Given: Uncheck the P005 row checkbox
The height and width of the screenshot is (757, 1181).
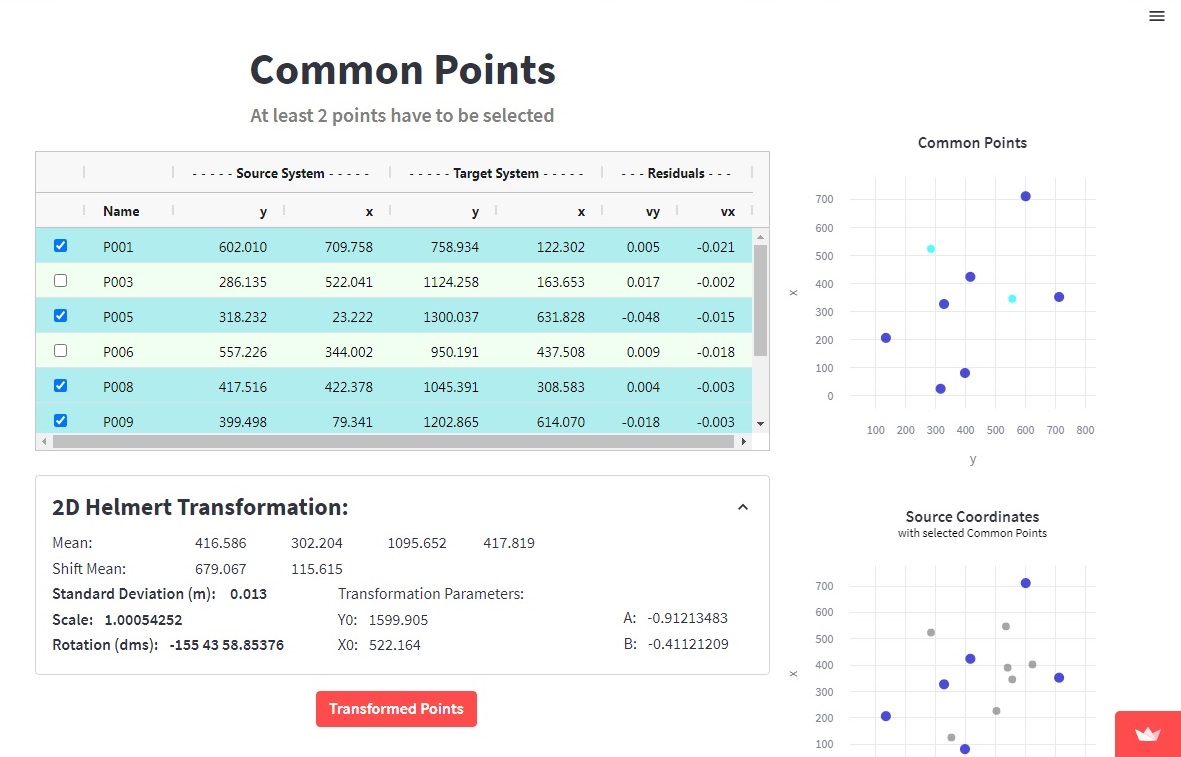Looking at the screenshot, I should click(x=60, y=316).
